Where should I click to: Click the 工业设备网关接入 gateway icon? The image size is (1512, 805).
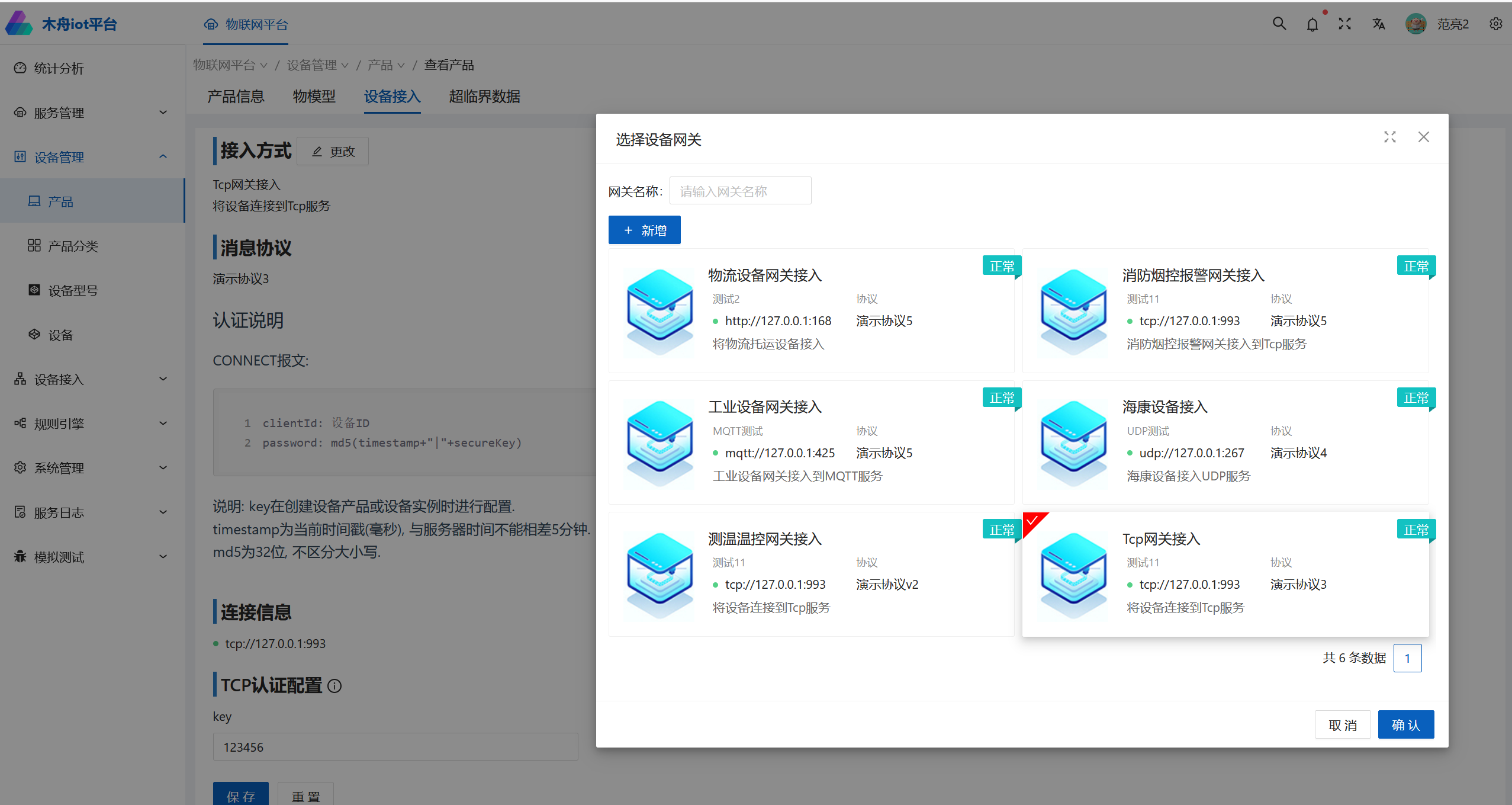(x=660, y=443)
